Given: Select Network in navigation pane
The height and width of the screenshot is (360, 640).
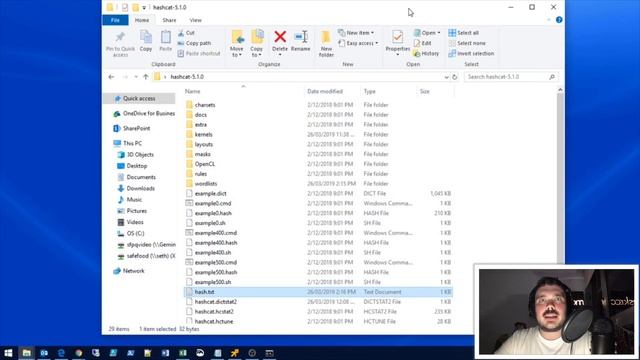Looking at the screenshot, I should (x=129, y=271).
